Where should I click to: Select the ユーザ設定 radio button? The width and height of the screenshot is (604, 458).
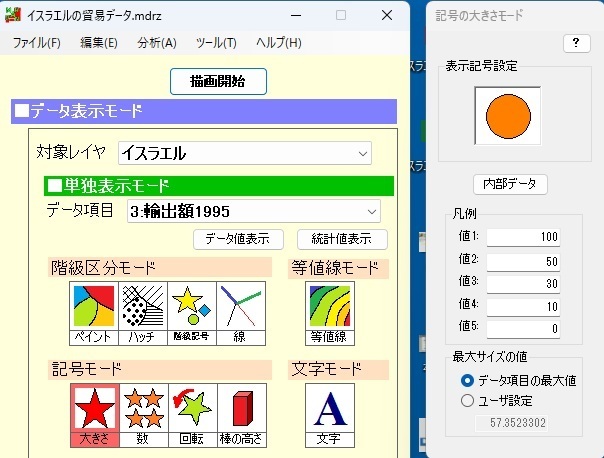coord(467,401)
